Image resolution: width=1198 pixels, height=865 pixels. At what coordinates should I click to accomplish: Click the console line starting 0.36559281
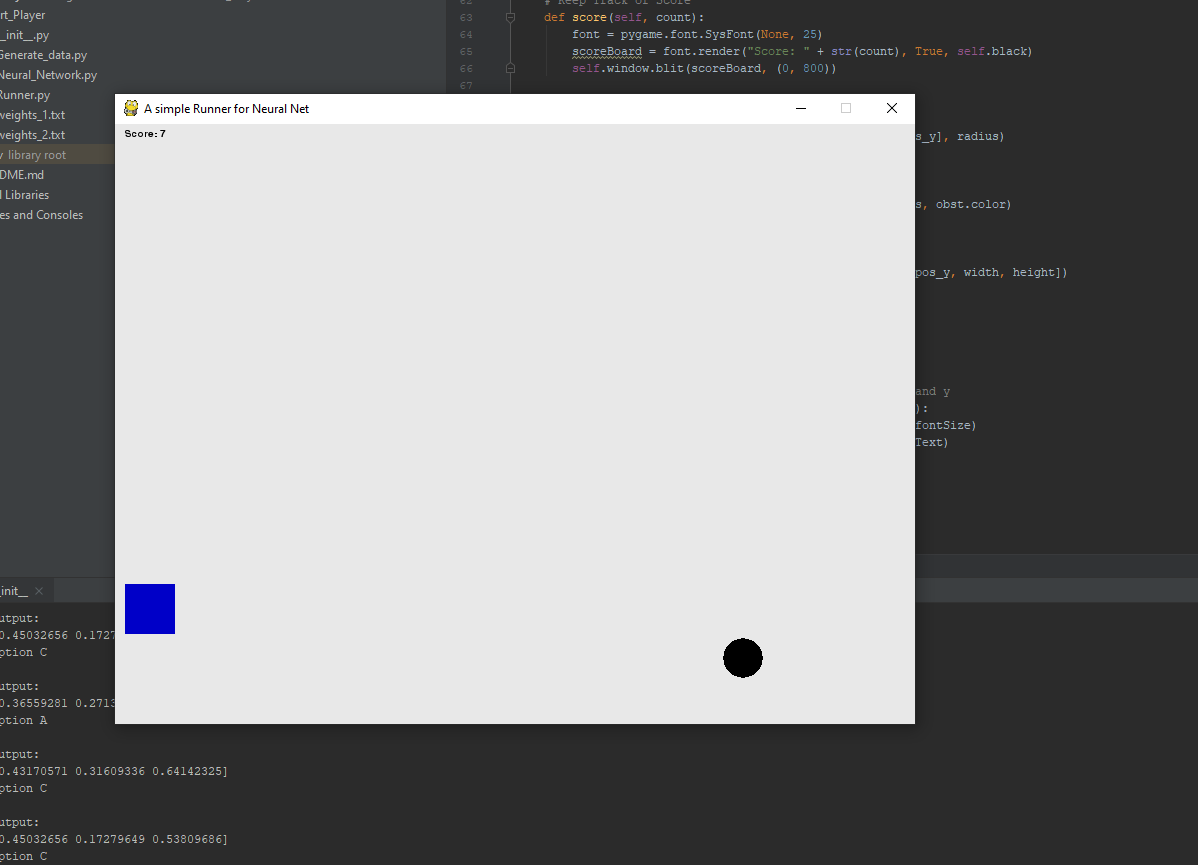tap(57, 703)
